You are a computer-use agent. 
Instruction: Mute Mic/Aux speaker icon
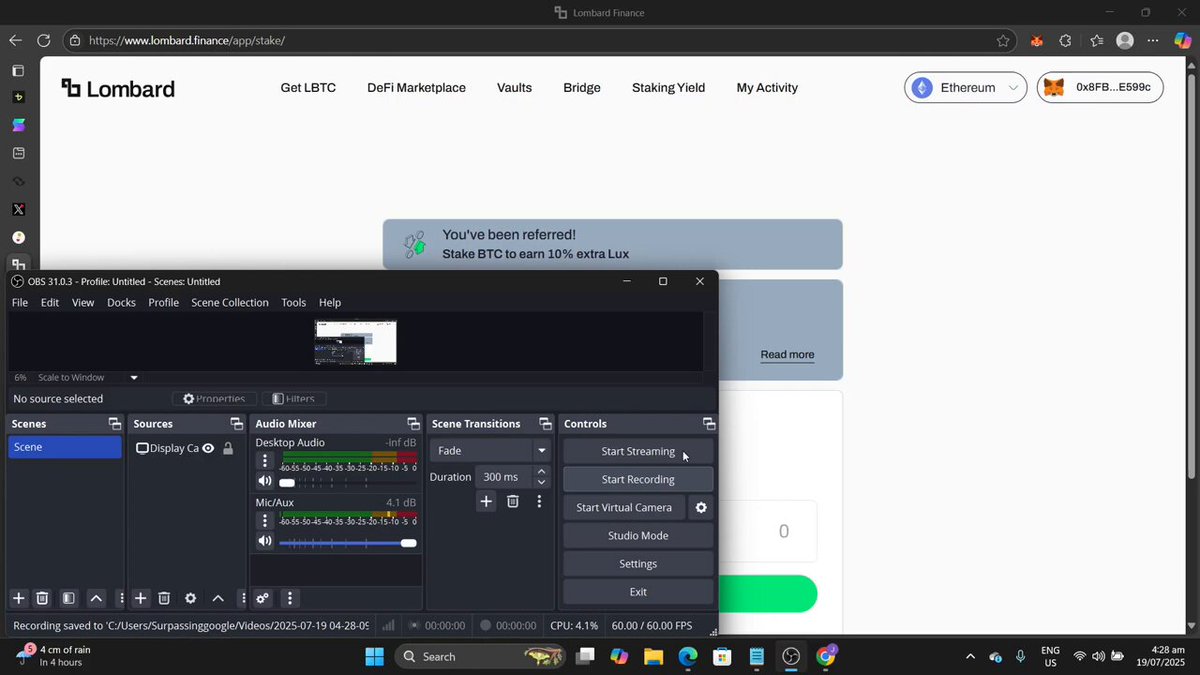click(x=265, y=541)
